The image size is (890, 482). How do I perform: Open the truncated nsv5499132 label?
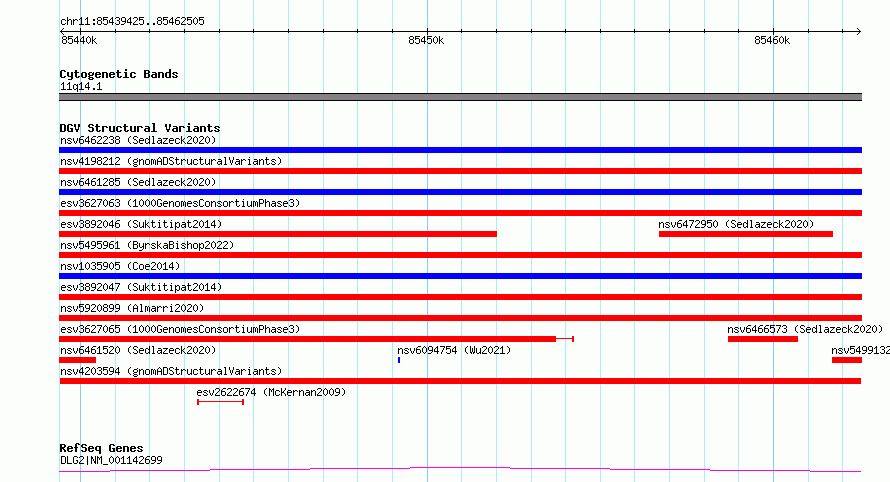tap(860, 350)
